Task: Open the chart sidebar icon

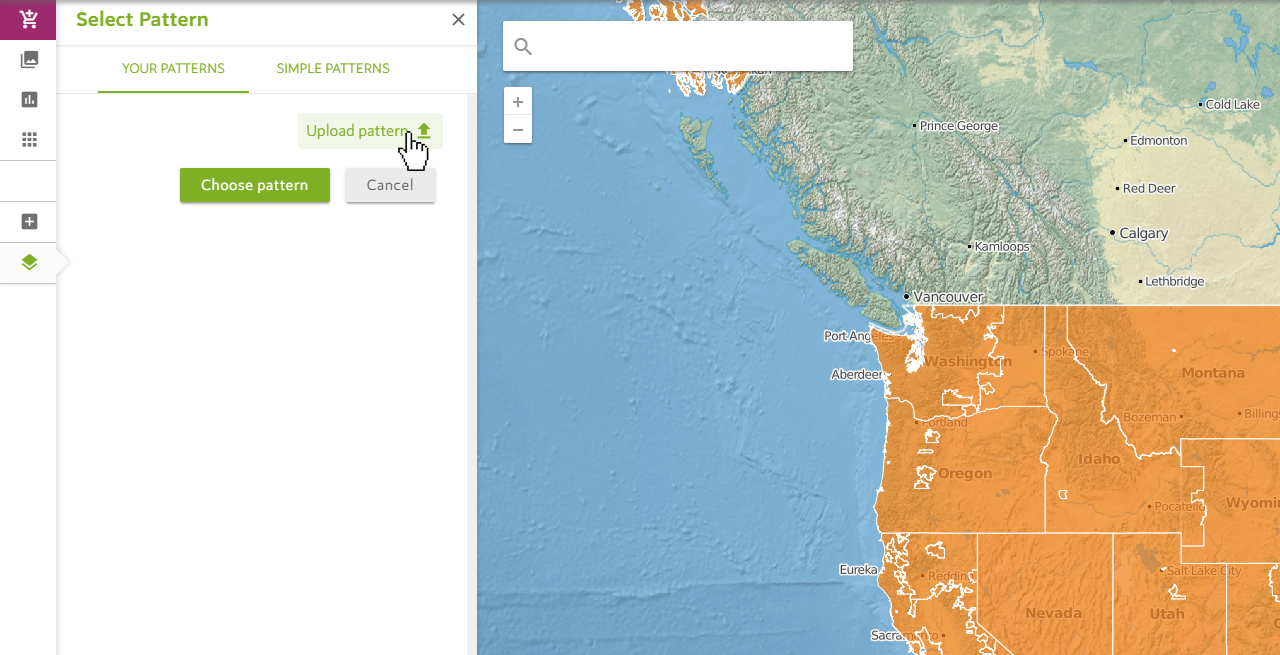Action: 29,99
